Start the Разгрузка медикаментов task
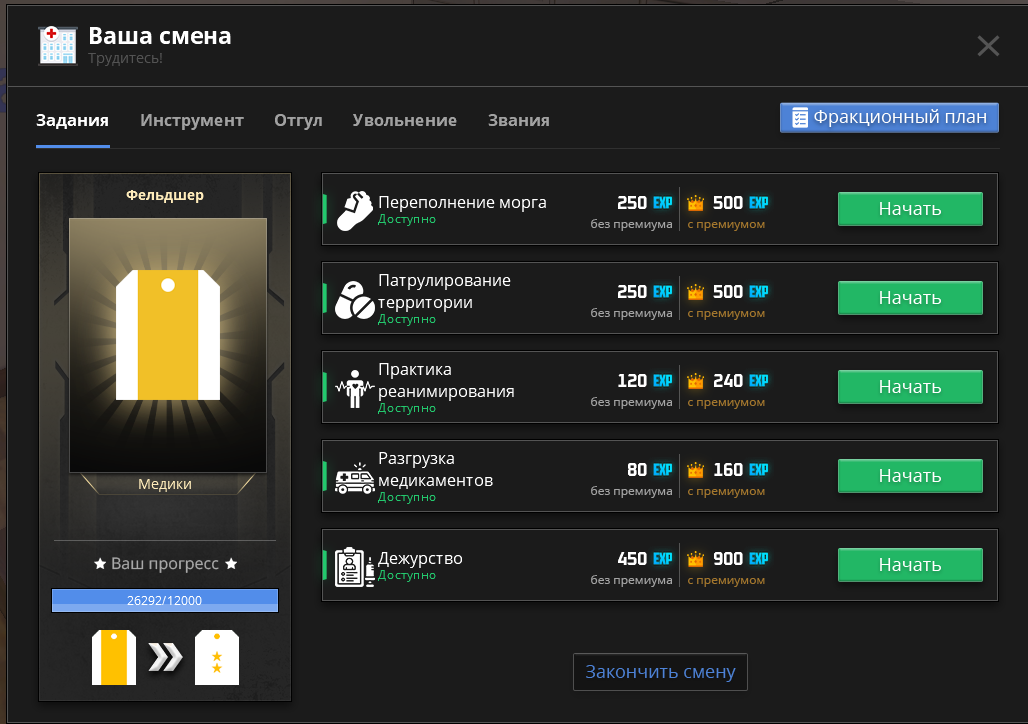The width and height of the screenshot is (1028, 724). (x=910, y=476)
